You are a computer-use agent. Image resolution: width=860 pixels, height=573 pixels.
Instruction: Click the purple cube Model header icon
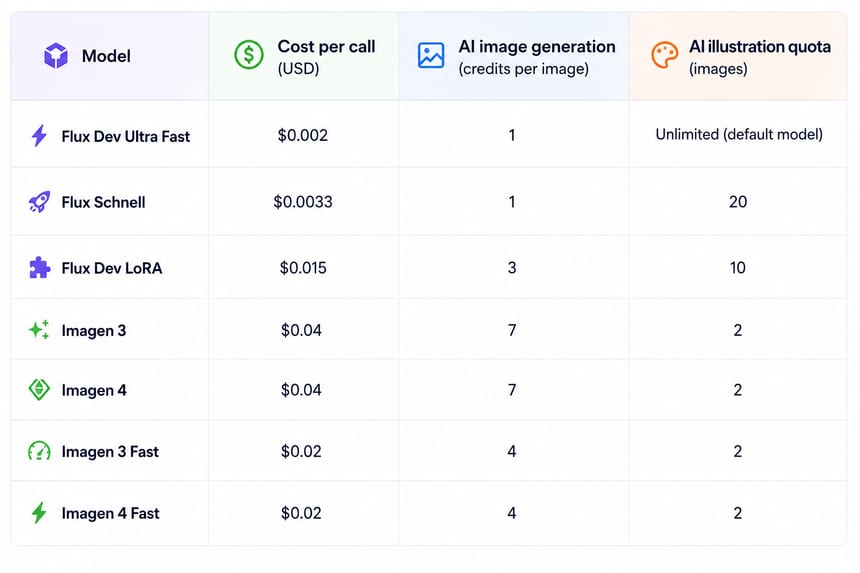[56, 55]
